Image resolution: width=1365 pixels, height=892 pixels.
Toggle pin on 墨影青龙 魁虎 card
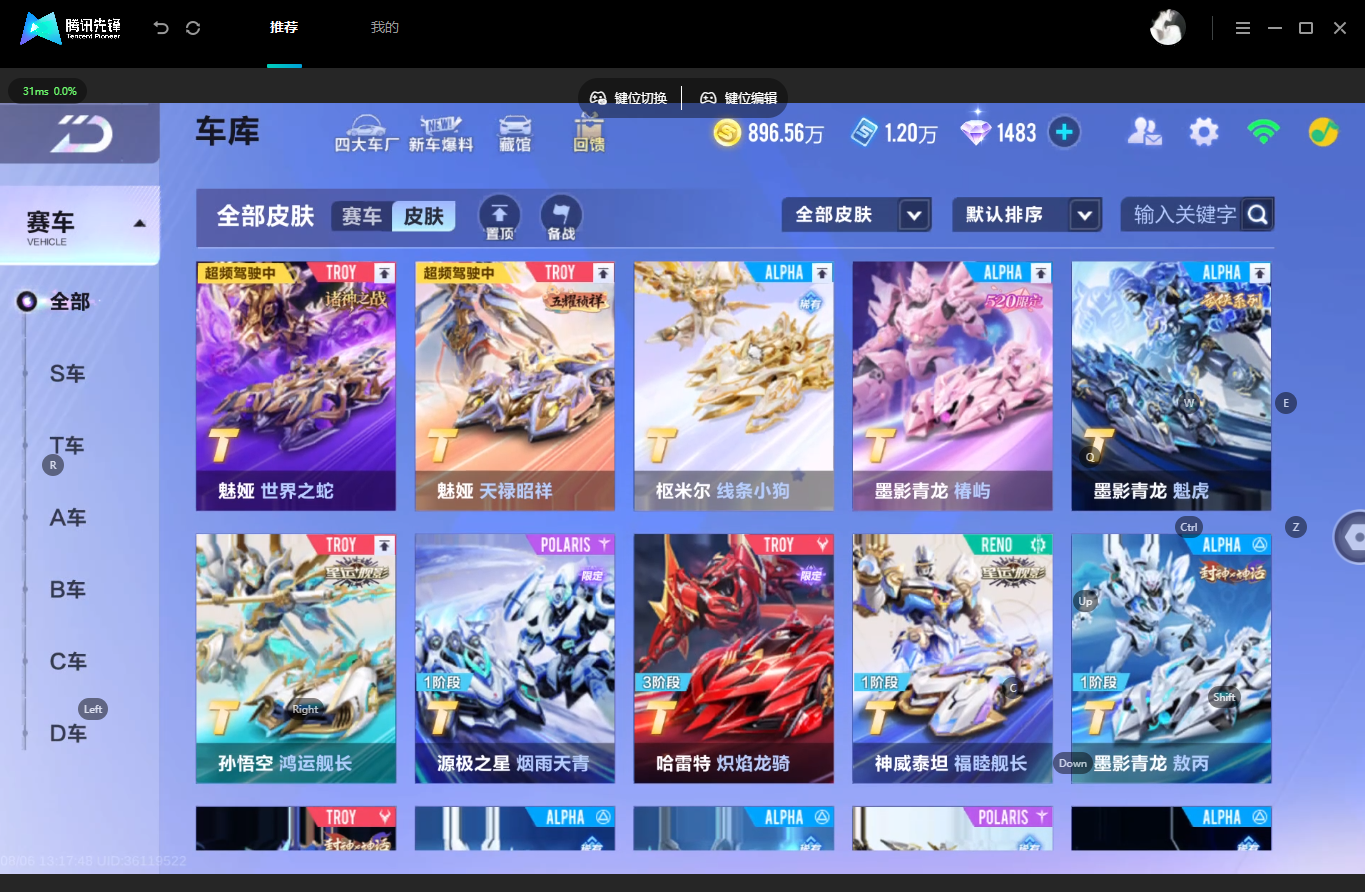tap(1260, 273)
